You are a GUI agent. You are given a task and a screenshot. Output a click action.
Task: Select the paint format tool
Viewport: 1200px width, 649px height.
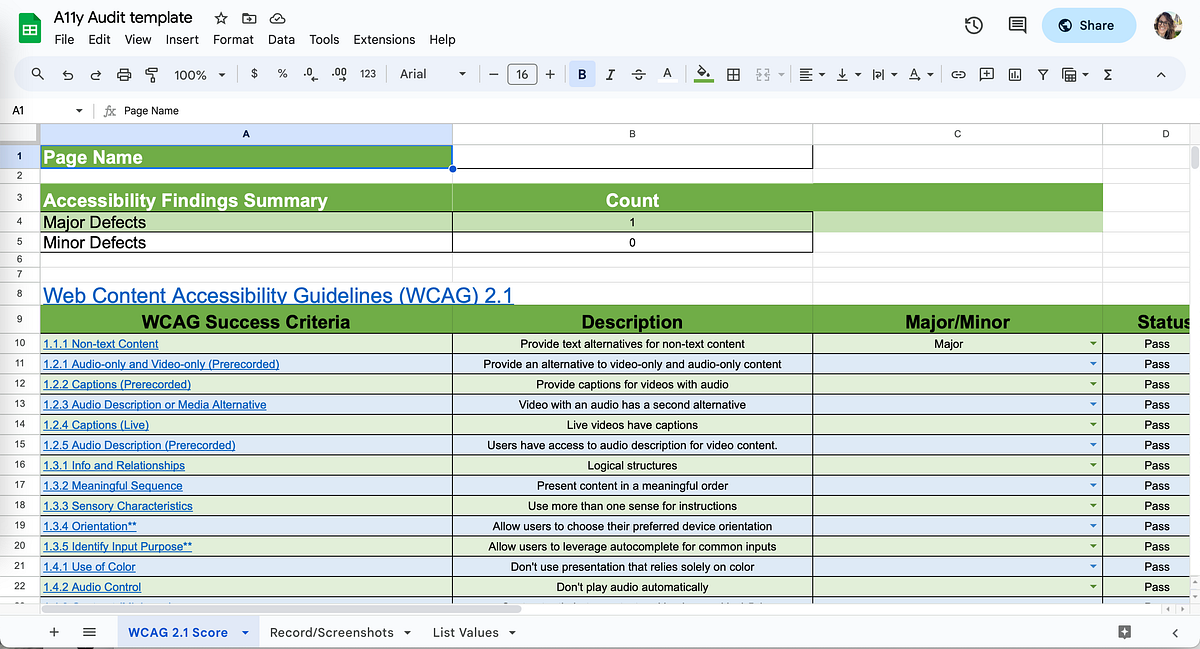(151, 74)
